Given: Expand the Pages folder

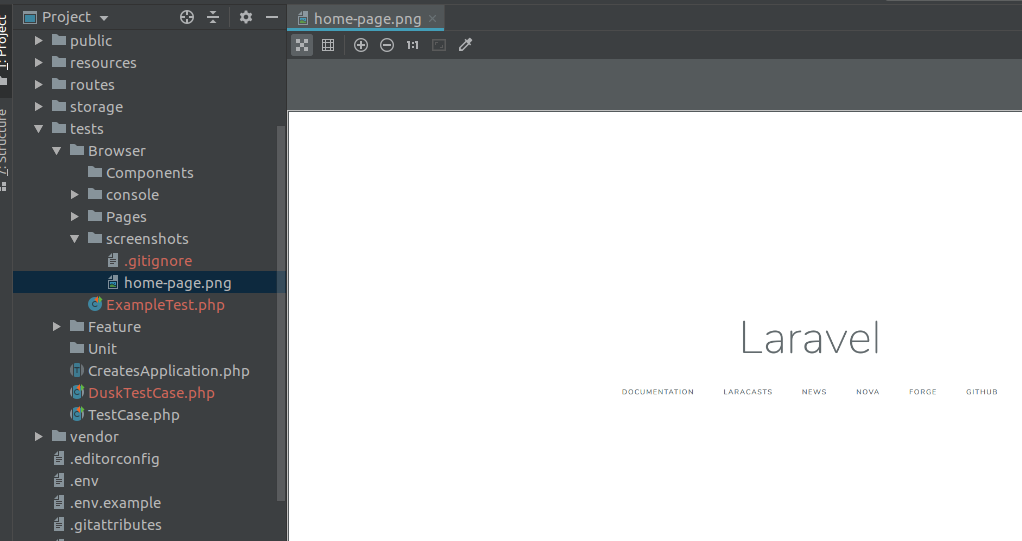Looking at the screenshot, I should [x=75, y=216].
